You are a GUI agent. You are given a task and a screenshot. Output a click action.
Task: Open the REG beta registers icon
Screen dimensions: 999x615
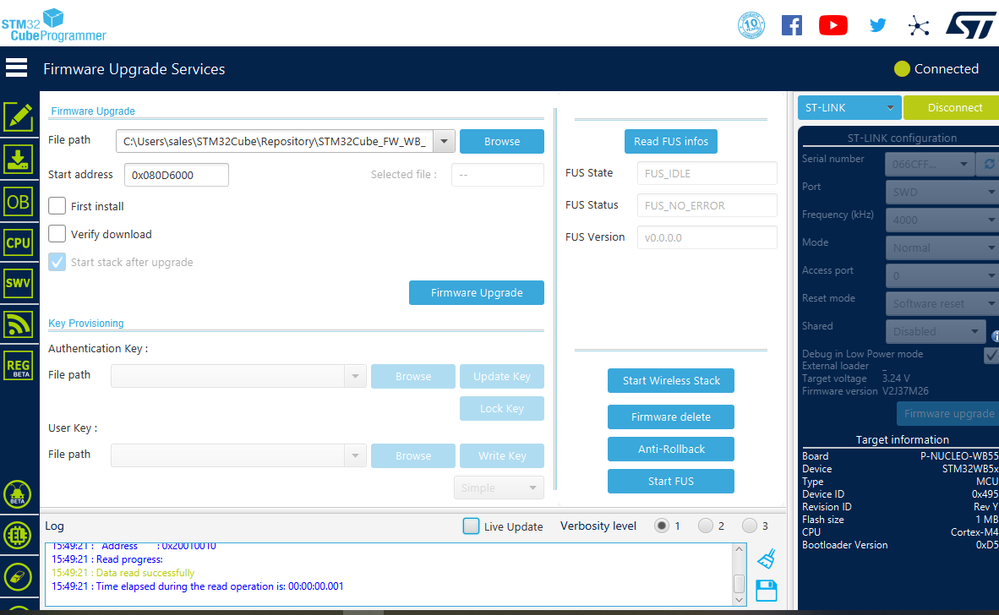18,366
